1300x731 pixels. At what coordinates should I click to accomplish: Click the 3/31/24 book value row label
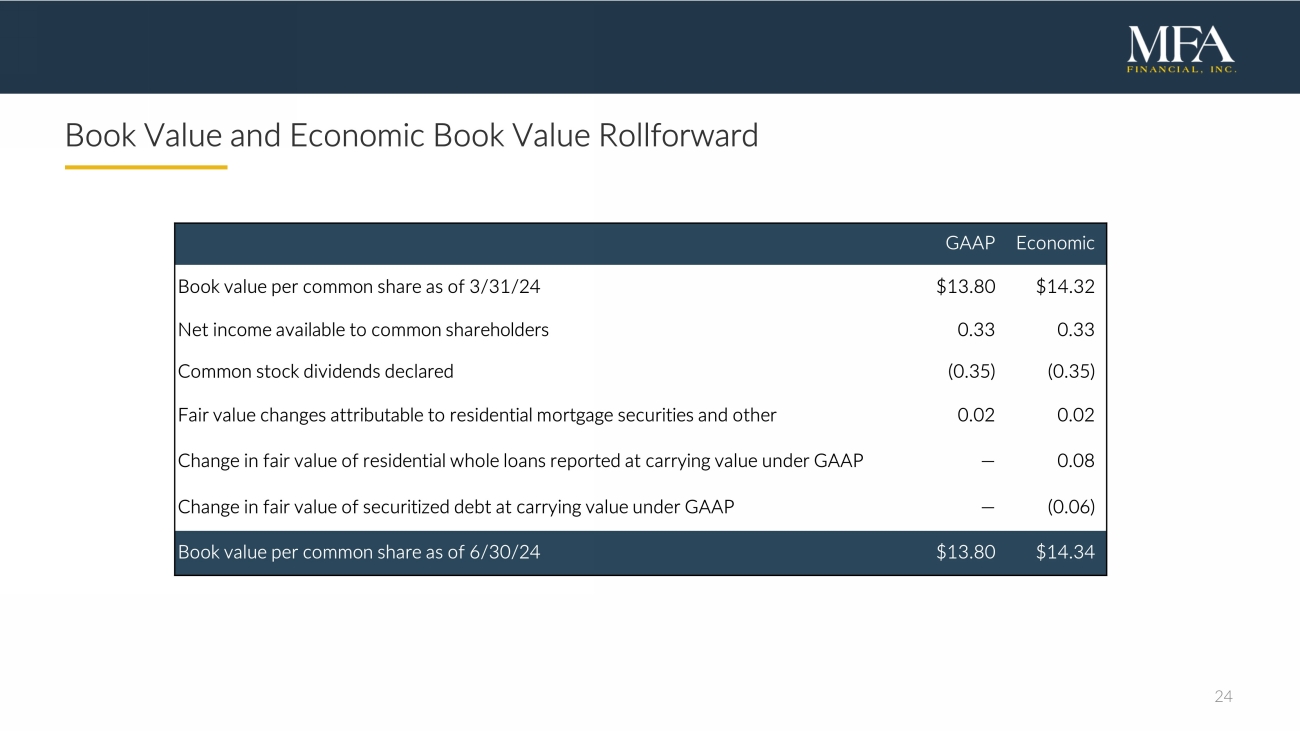(359, 287)
